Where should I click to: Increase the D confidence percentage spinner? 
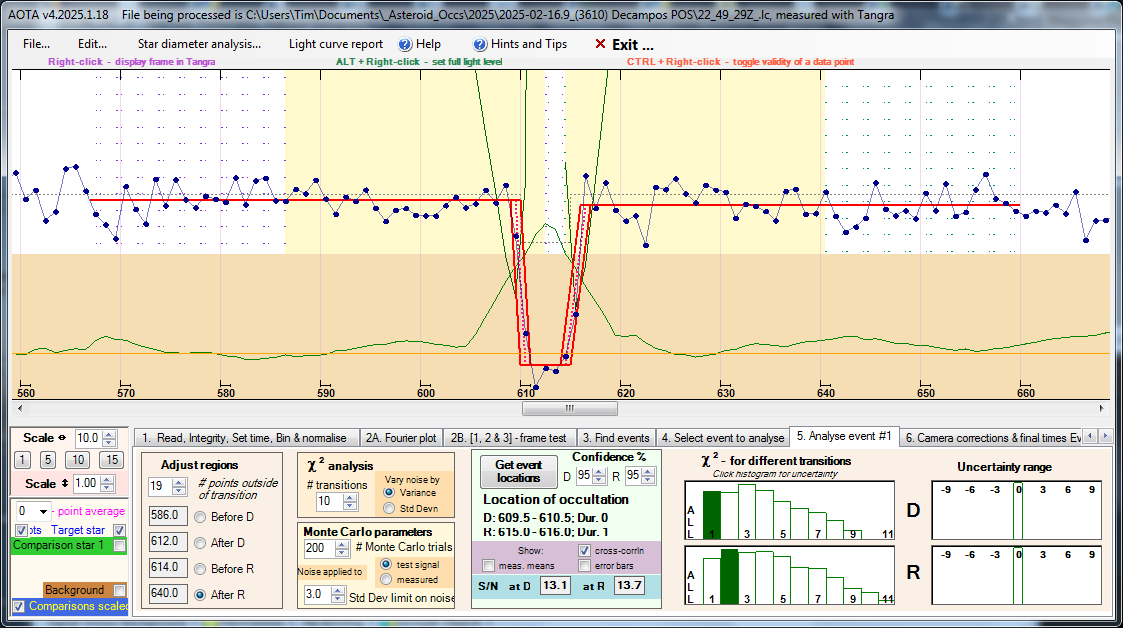597,470
